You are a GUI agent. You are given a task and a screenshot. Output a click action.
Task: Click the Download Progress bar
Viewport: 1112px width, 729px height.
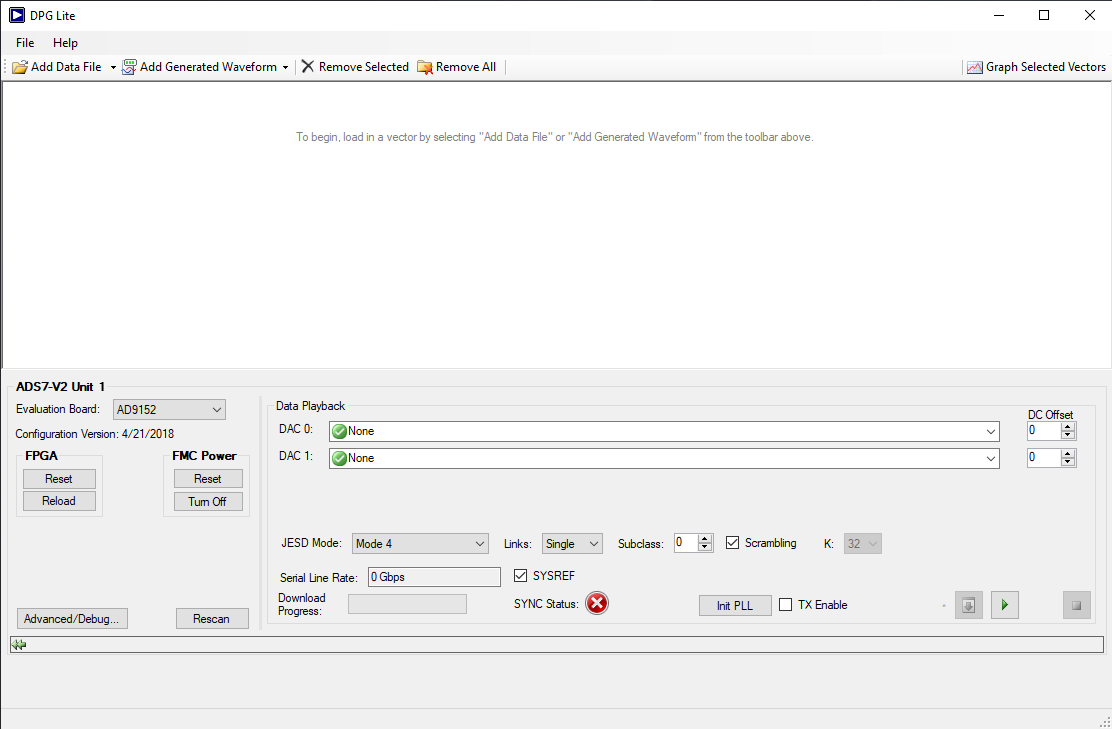click(x=407, y=604)
